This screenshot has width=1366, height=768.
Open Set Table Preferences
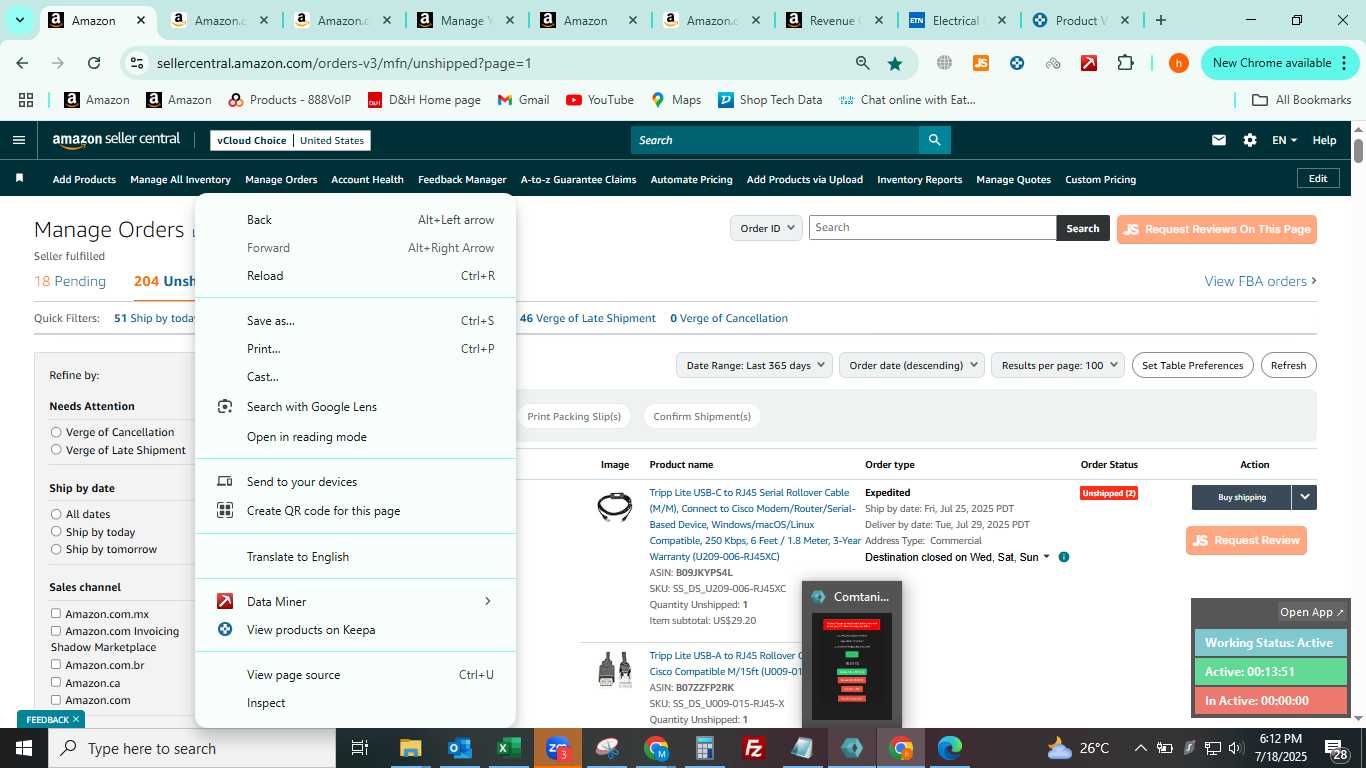pyautogui.click(x=1192, y=365)
